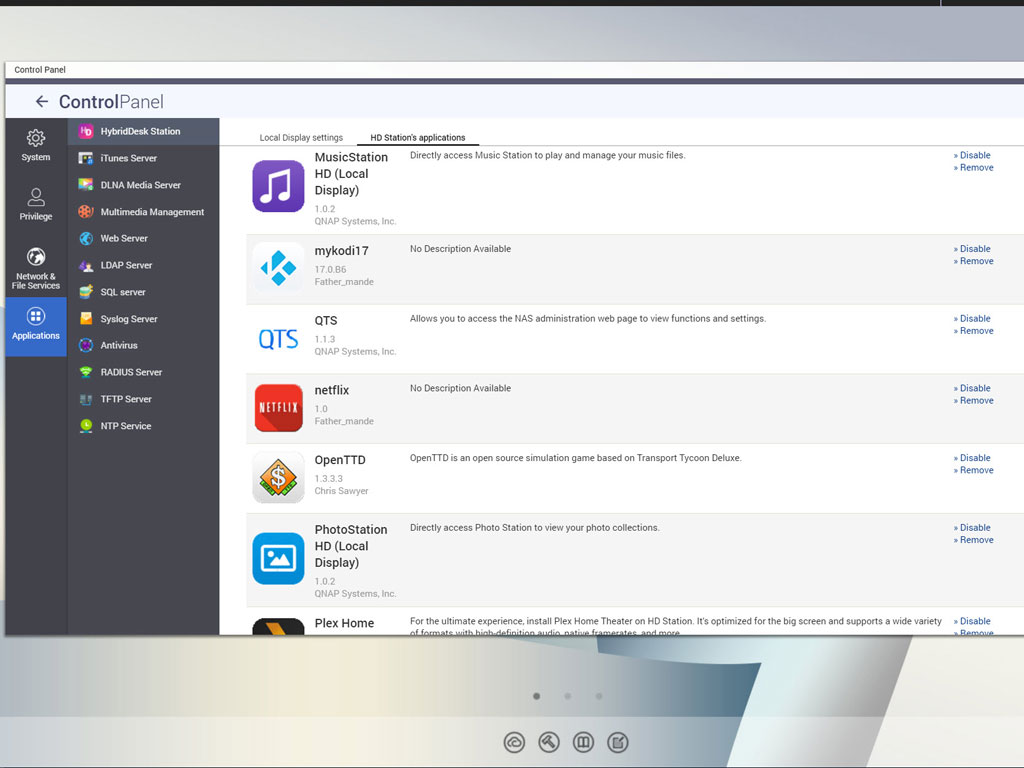Go to third desktop page dot
This screenshot has width=1024, height=768.
[599, 696]
